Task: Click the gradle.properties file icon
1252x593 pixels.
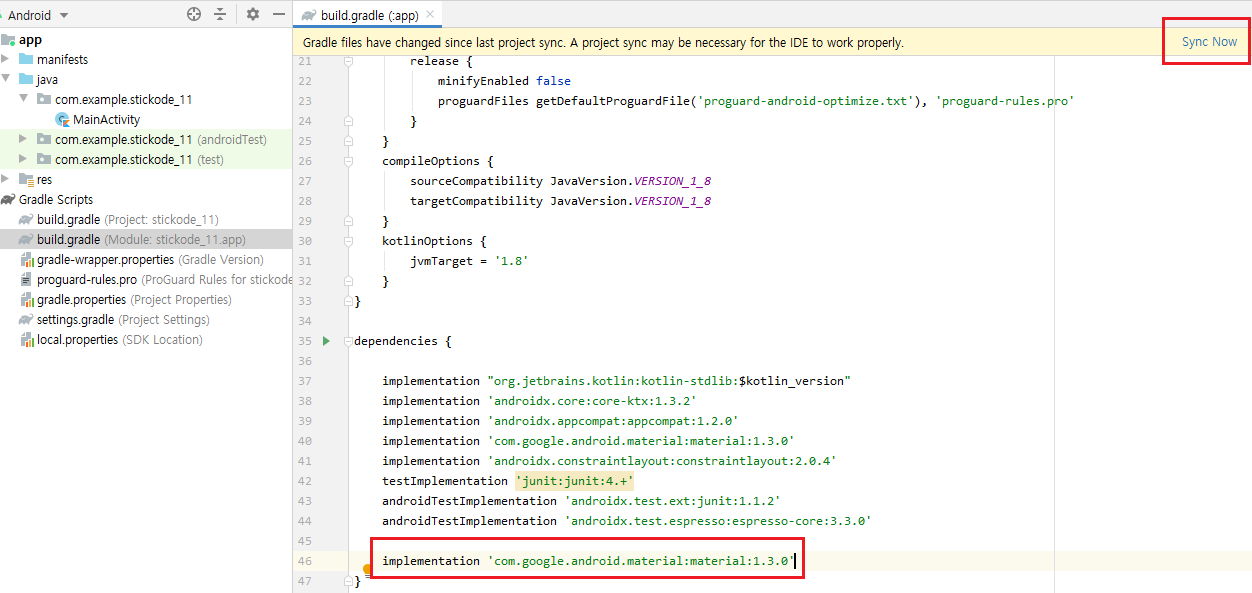Action: 26,300
